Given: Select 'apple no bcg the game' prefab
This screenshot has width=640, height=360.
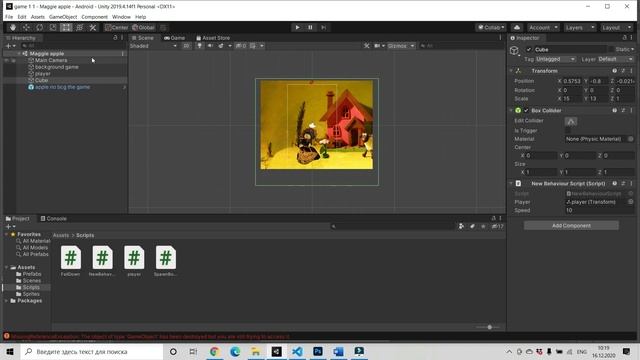Looking at the screenshot, I should click(62, 87).
